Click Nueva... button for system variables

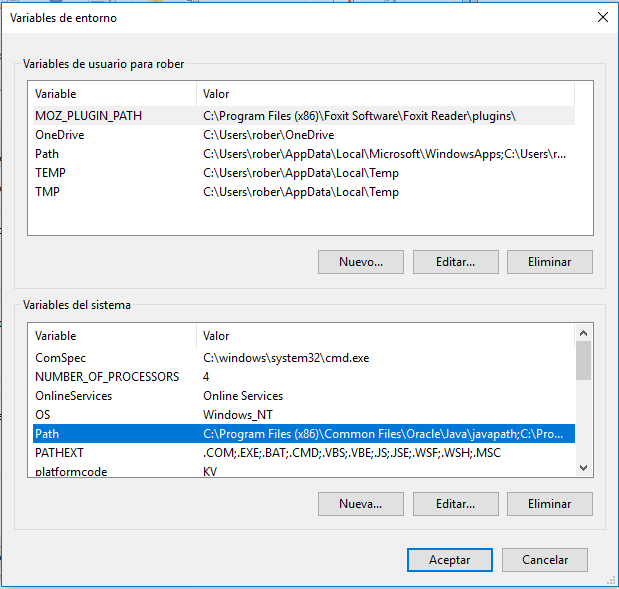coord(361,504)
